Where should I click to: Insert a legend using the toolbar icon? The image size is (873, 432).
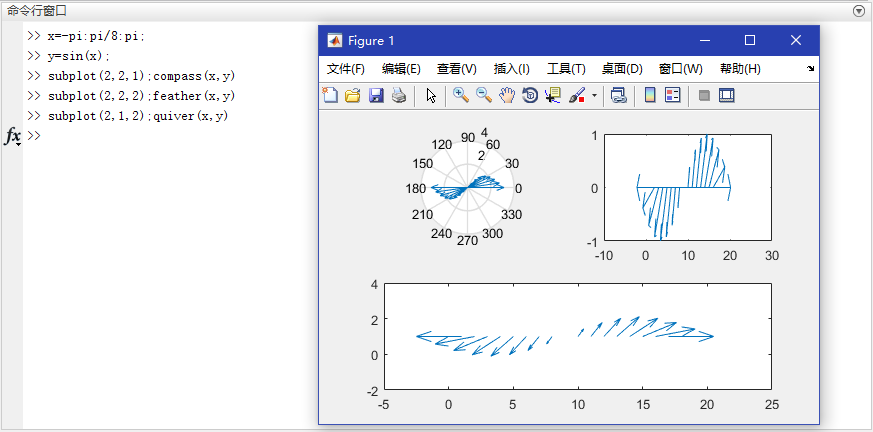[673, 96]
